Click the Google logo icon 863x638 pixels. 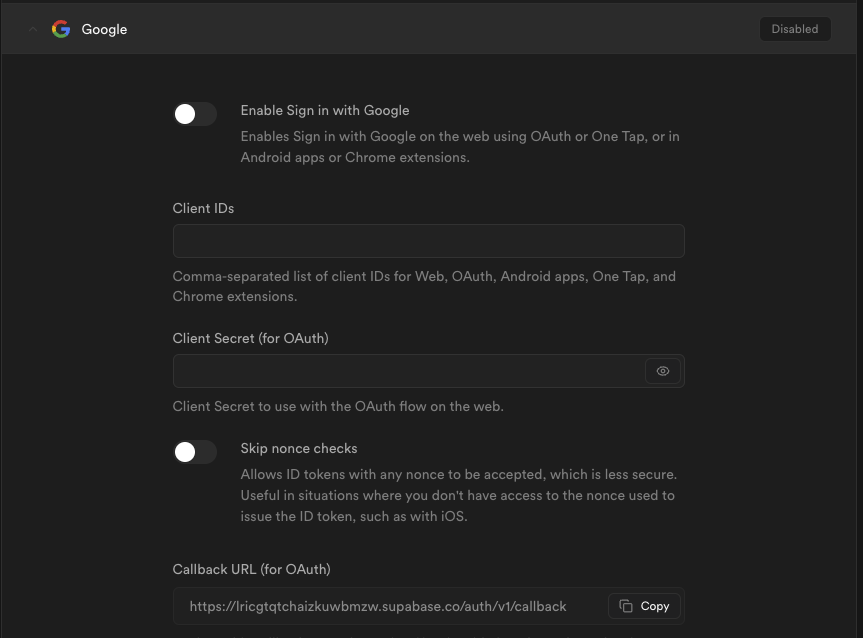(61, 29)
